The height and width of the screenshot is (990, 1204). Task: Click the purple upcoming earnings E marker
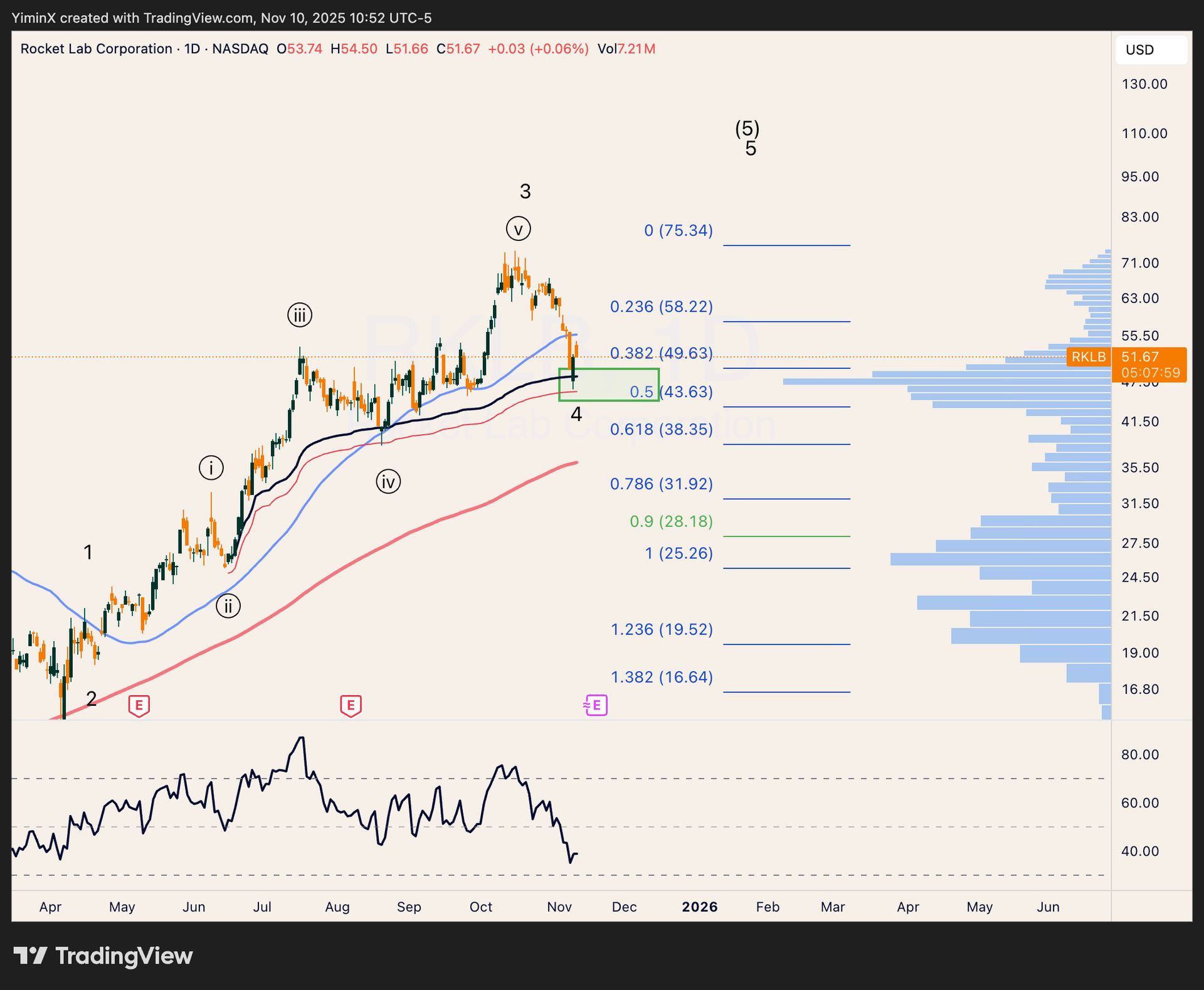point(596,705)
